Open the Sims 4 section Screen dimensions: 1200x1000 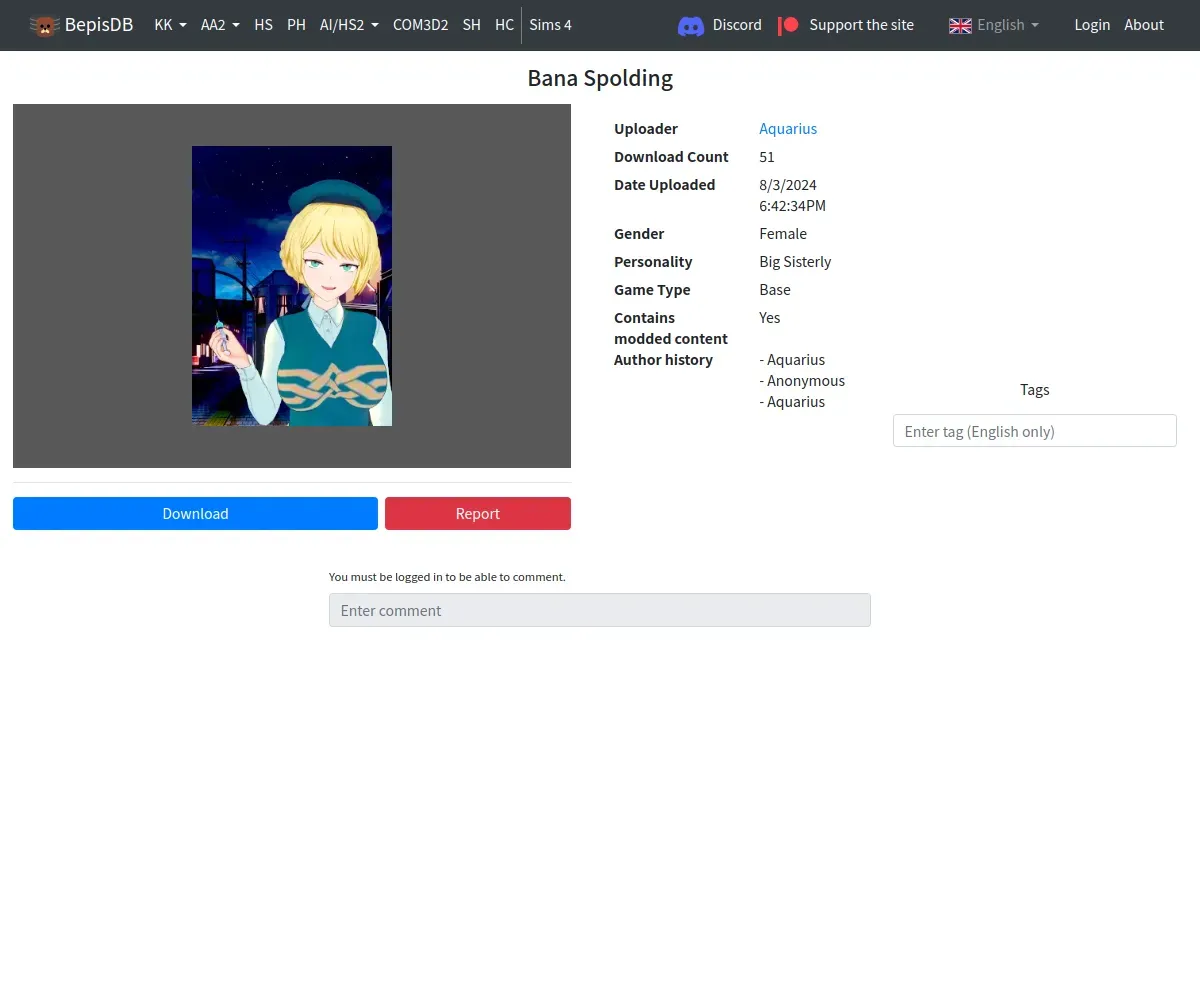point(550,25)
